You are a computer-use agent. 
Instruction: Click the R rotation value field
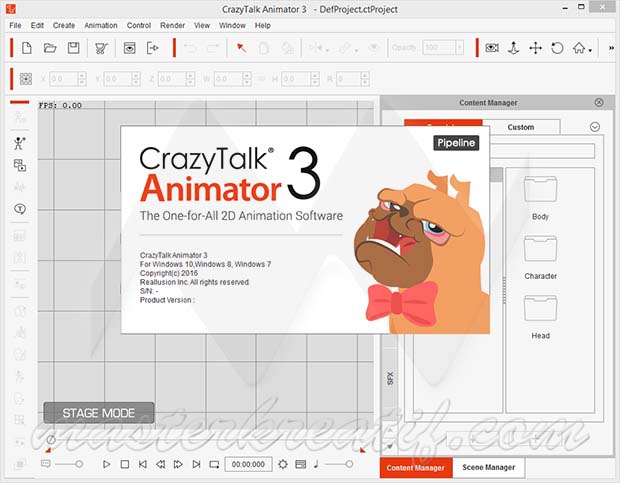pos(349,79)
